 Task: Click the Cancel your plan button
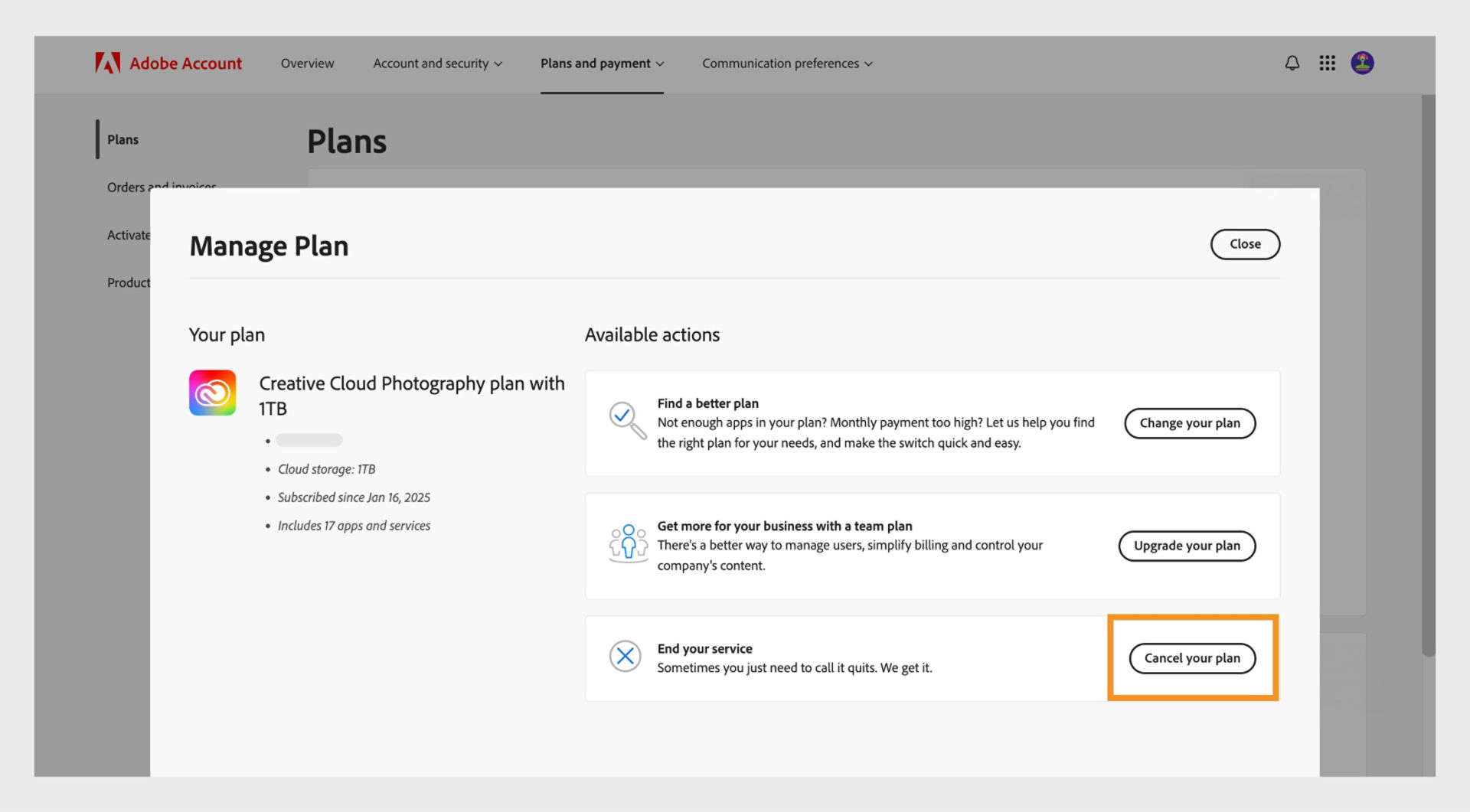tap(1191, 657)
